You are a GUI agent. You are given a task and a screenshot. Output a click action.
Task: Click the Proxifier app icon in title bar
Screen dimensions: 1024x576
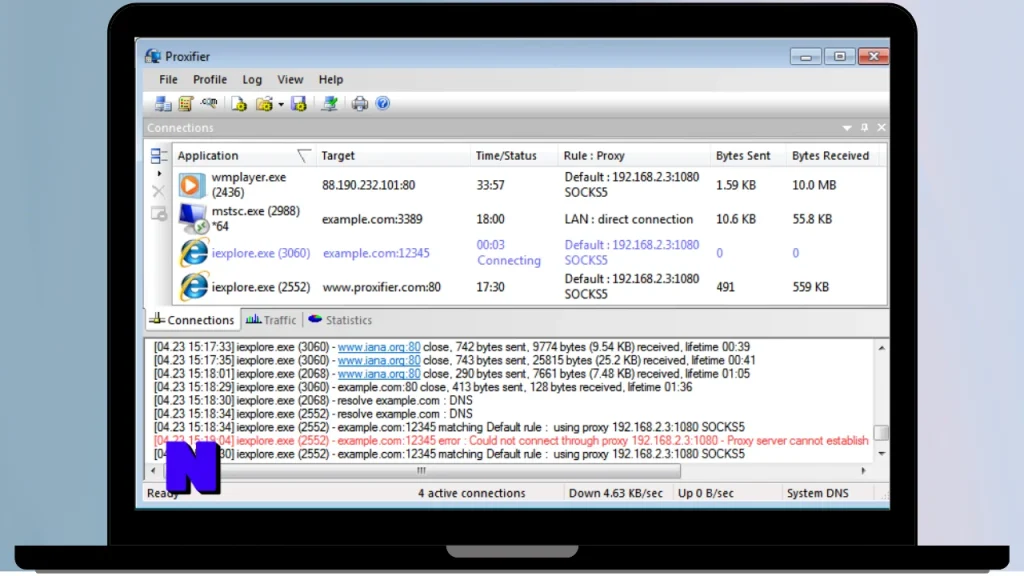tap(153, 56)
